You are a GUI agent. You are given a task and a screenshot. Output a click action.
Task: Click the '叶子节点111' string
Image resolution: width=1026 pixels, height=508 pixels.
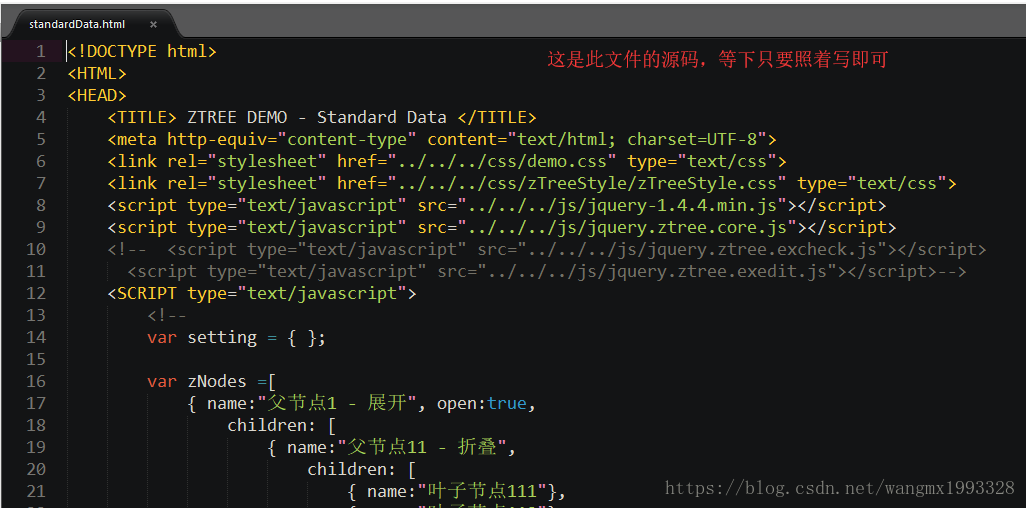[x=486, y=491]
